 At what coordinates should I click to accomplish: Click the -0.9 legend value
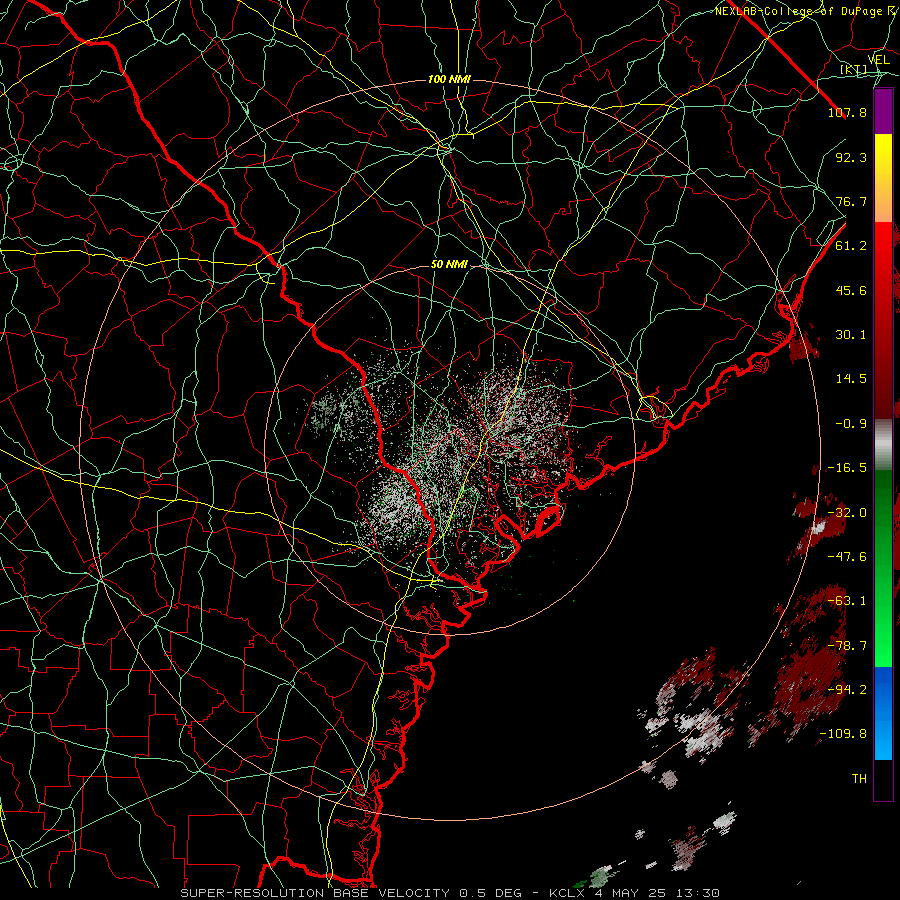[x=851, y=424]
